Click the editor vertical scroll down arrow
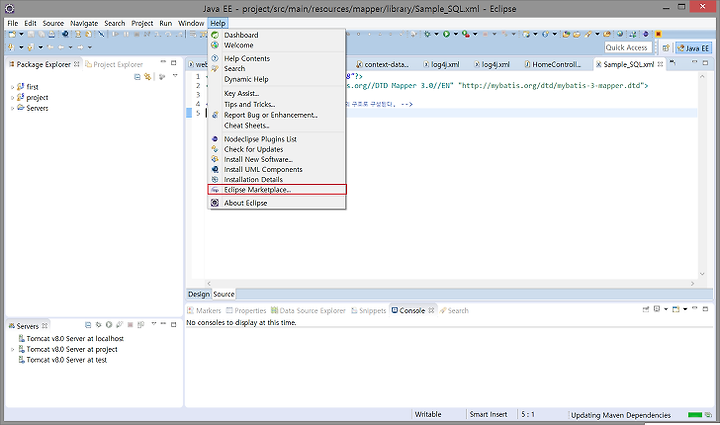720x425 pixels. pos(702,274)
